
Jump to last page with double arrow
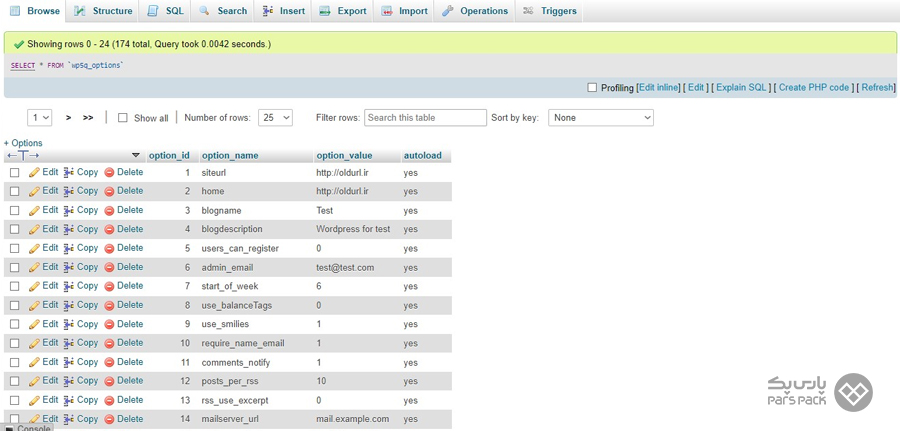(88, 118)
